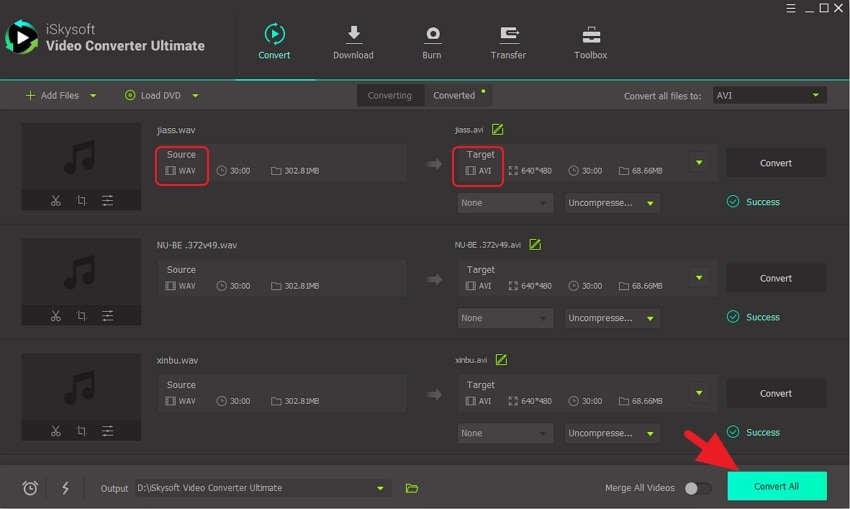
Task: Open the None subtitle dropdown for jiass.avi
Action: click(505, 203)
